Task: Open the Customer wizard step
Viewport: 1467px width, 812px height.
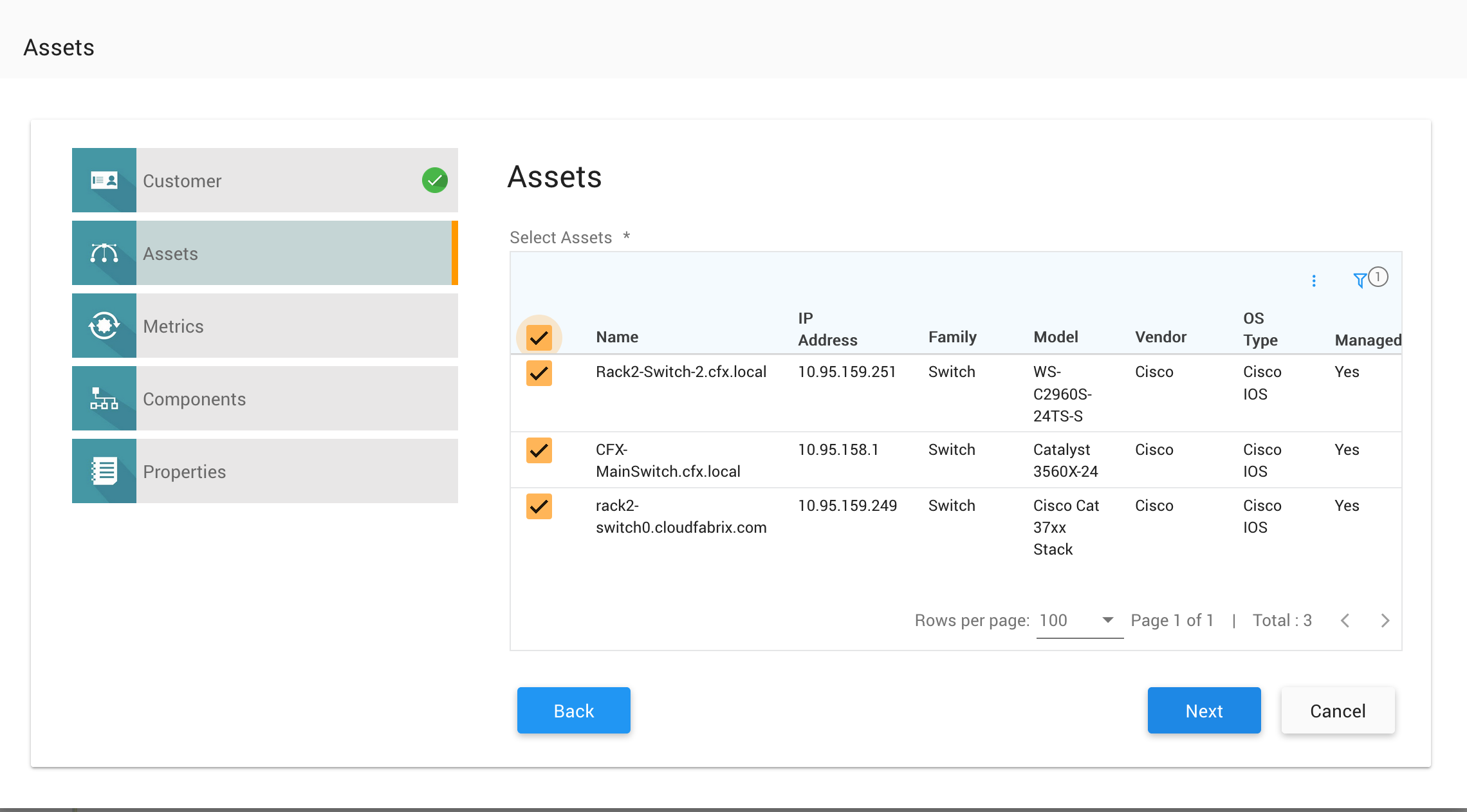Action: (265, 180)
